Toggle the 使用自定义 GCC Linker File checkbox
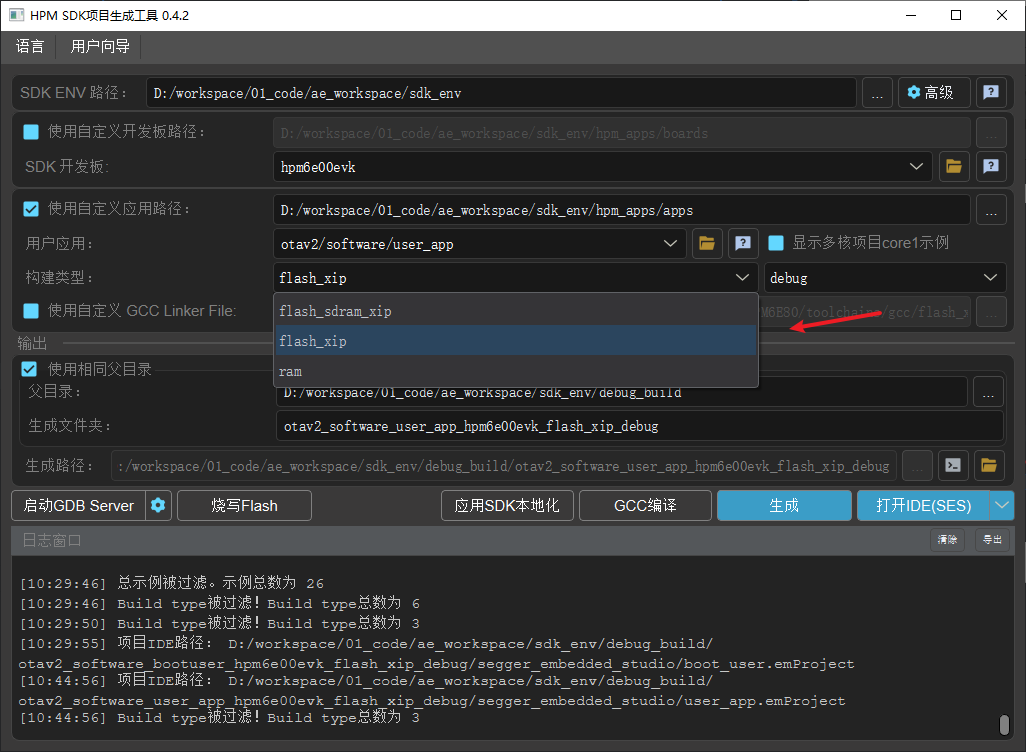Screen dimensions: 1026x752 point(31,311)
